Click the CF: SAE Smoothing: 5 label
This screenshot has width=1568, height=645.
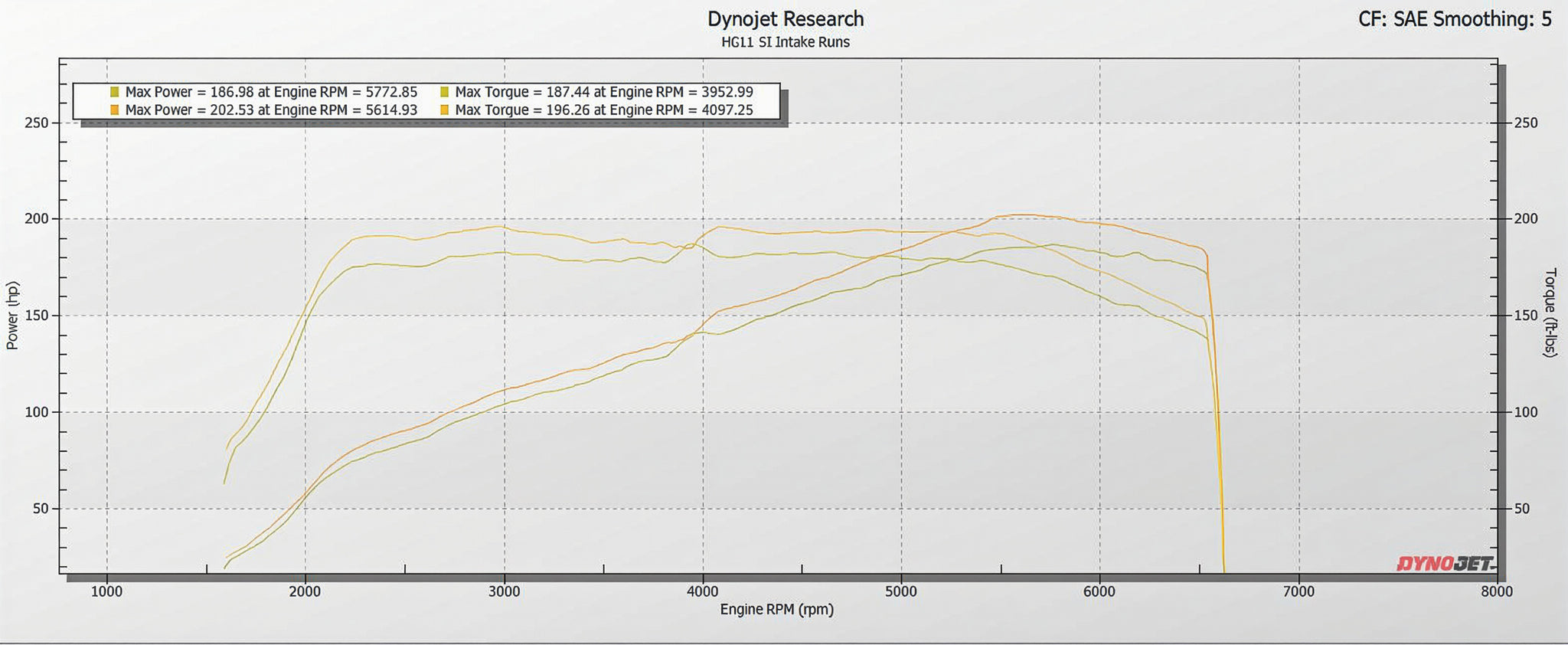coord(1455,19)
